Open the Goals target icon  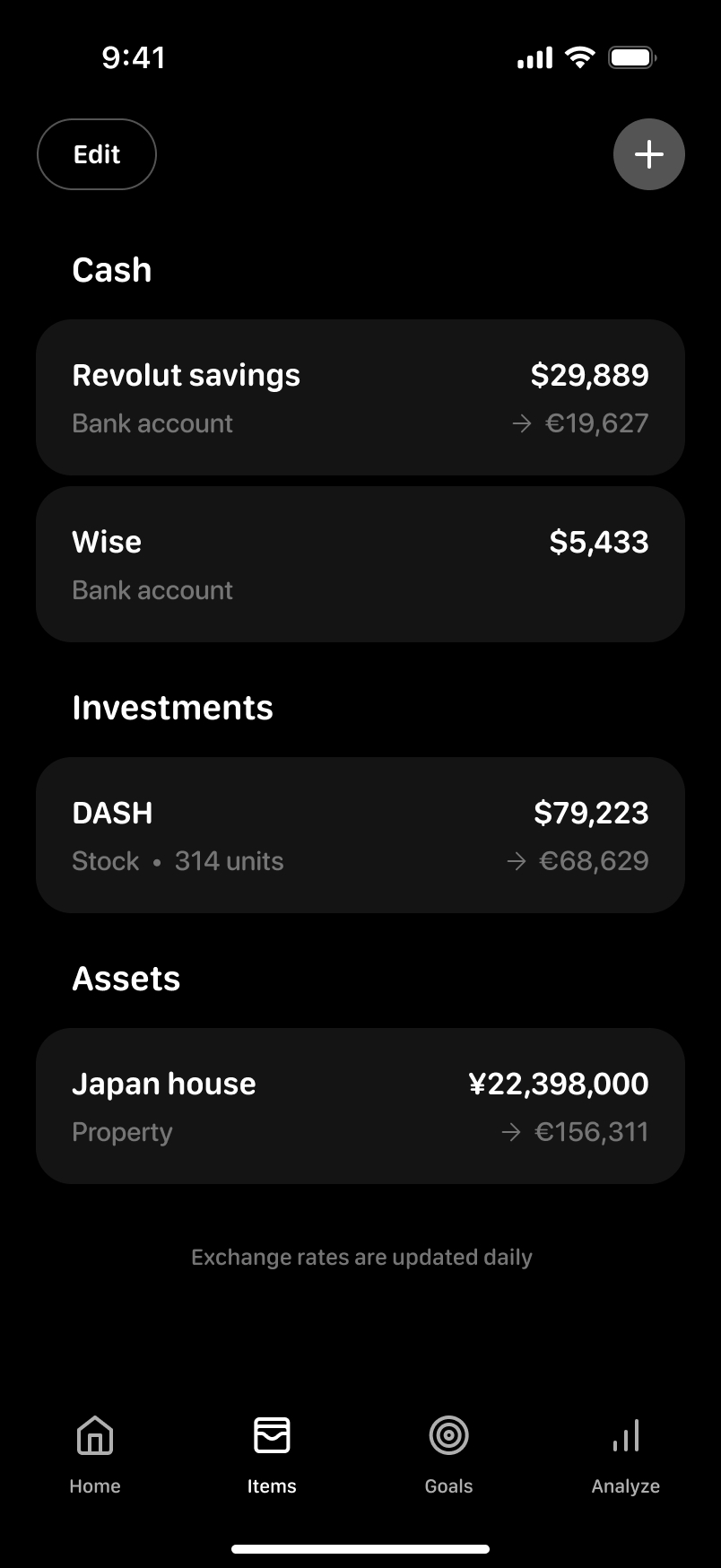(448, 1434)
